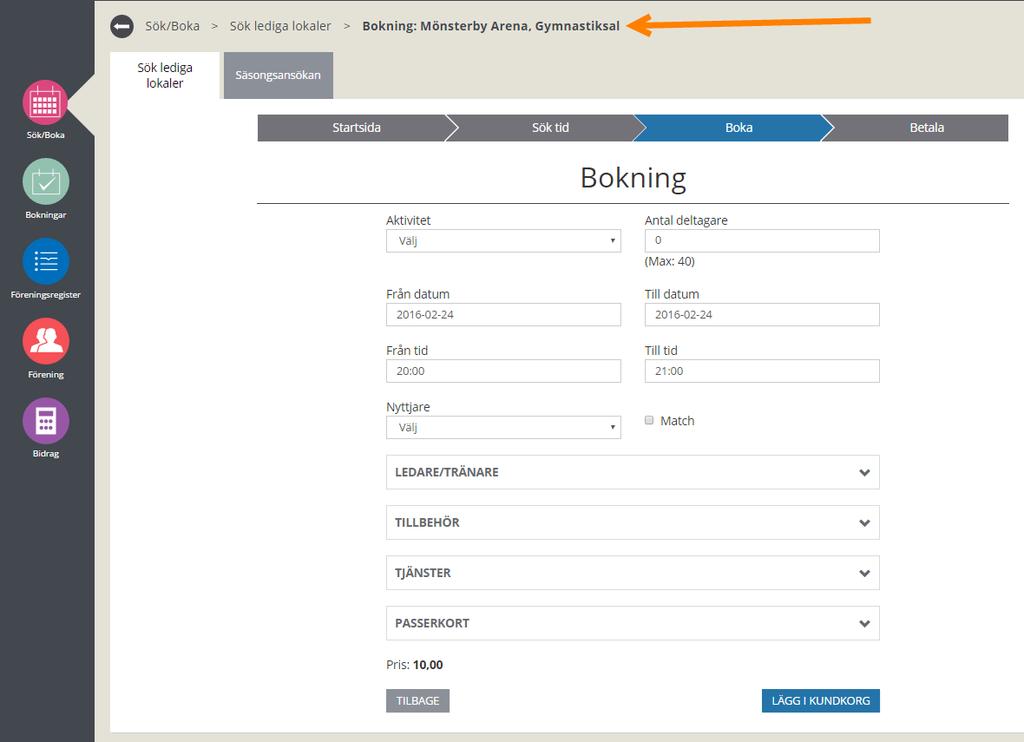
Task: Click the Sök/Boka breadcrumb link
Action: (x=172, y=26)
